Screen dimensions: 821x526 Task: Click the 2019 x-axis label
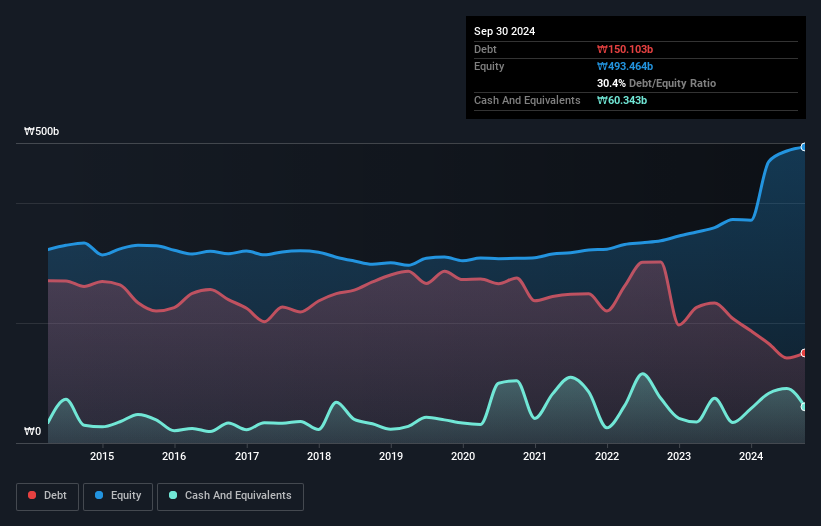tap(391, 456)
